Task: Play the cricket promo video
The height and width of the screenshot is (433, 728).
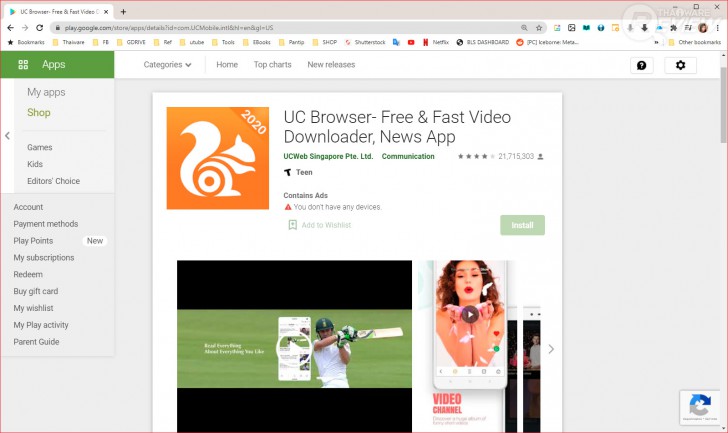Action: (x=294, y=349)
